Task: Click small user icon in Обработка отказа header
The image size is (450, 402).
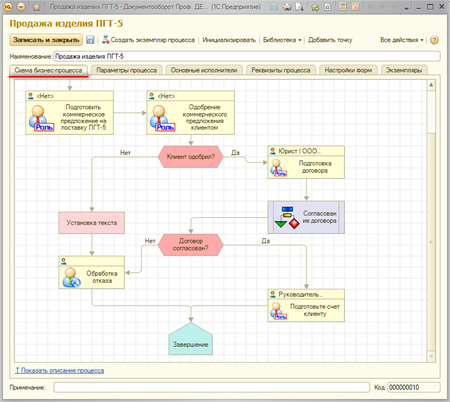Action: coord(64,261)
